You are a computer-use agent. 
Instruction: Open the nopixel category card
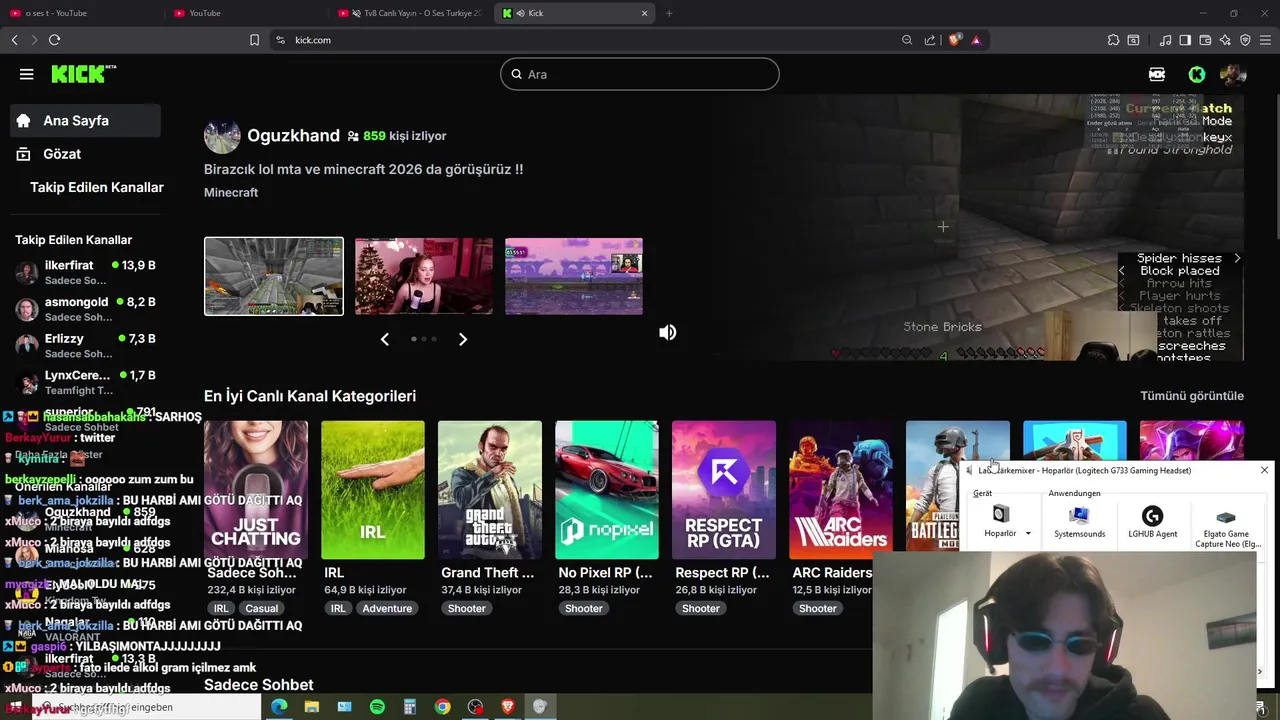pyautogui.click(x=607, y=490)
